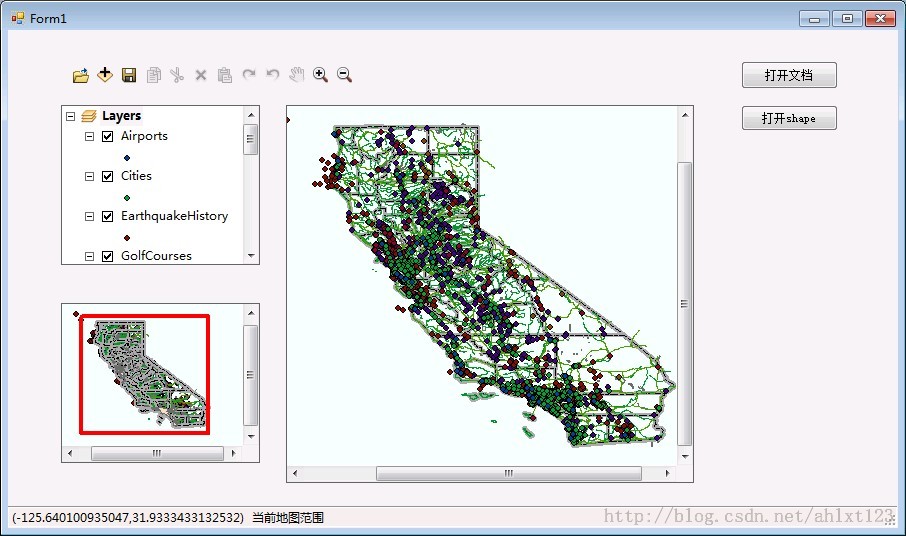Click the main map scroll up arrow
Screen dimensions: 906x536
click(685, 115)
